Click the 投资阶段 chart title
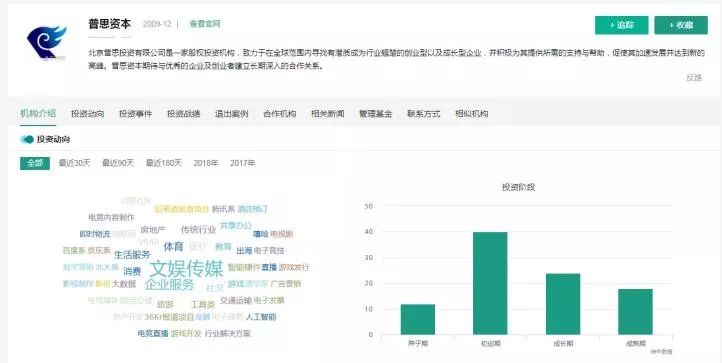722x363 pixels. (518, 187)
